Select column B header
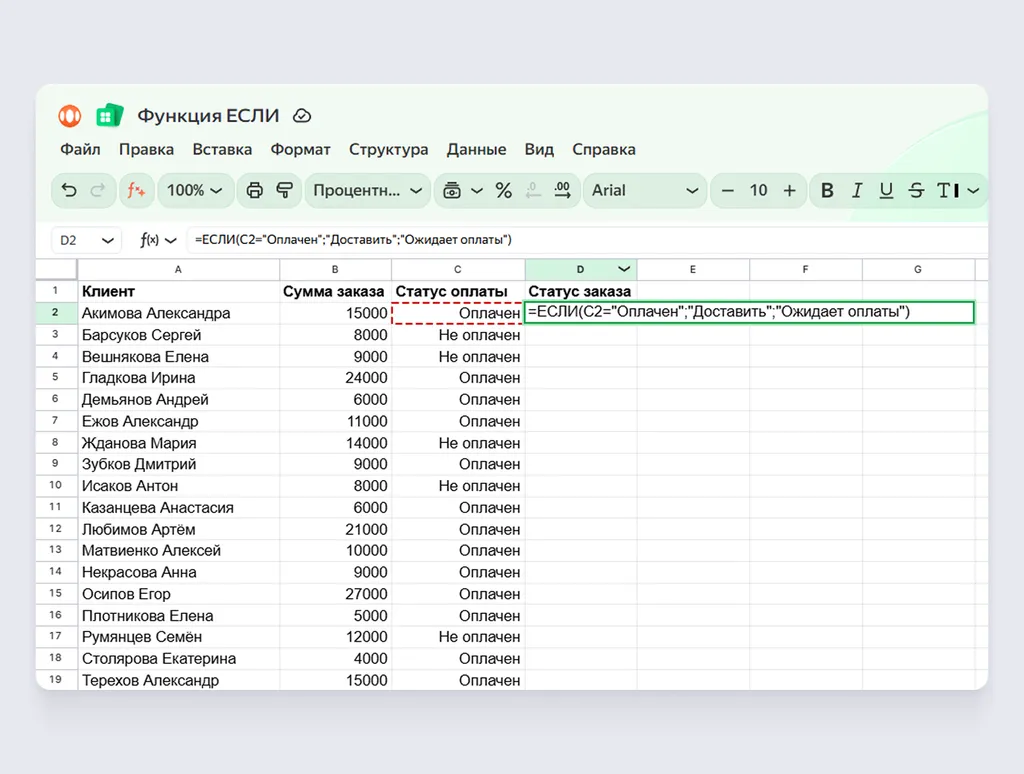The image size is (1024, 774). (x=335, y=269)
